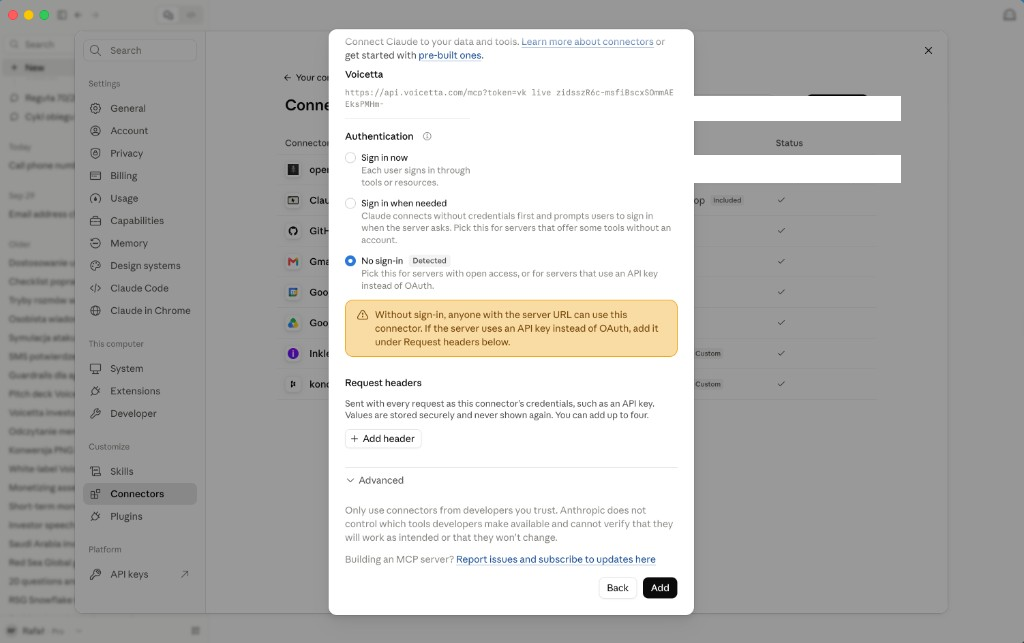Click the Voicetta server URL field
The width and height of the screenshot is (1024, 643).
pos(509,98)
